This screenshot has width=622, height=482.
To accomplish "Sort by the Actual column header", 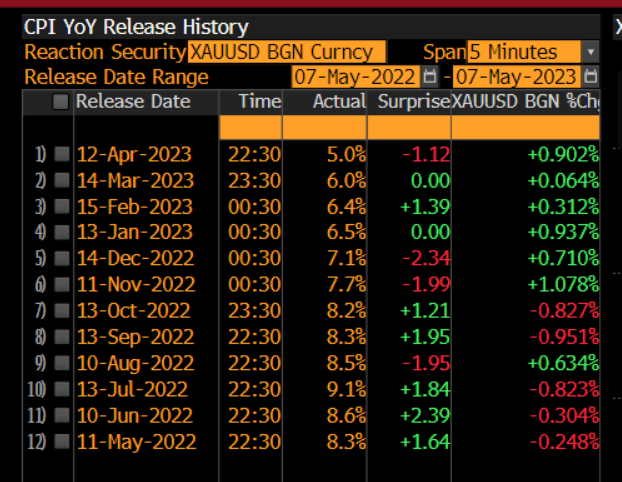I will click(x=331, y=101).
